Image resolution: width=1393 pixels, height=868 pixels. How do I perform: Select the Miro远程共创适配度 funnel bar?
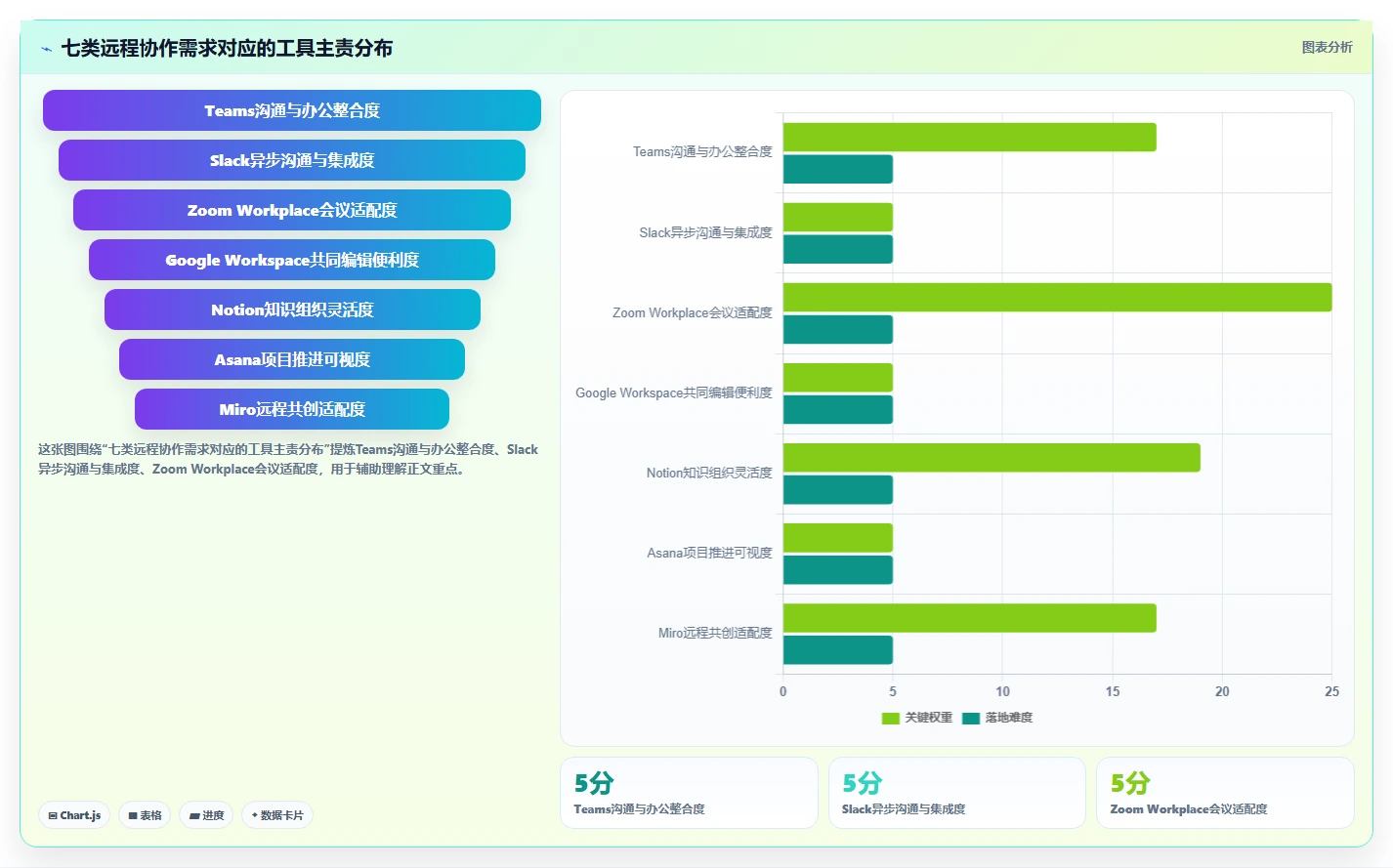[292, 409]
